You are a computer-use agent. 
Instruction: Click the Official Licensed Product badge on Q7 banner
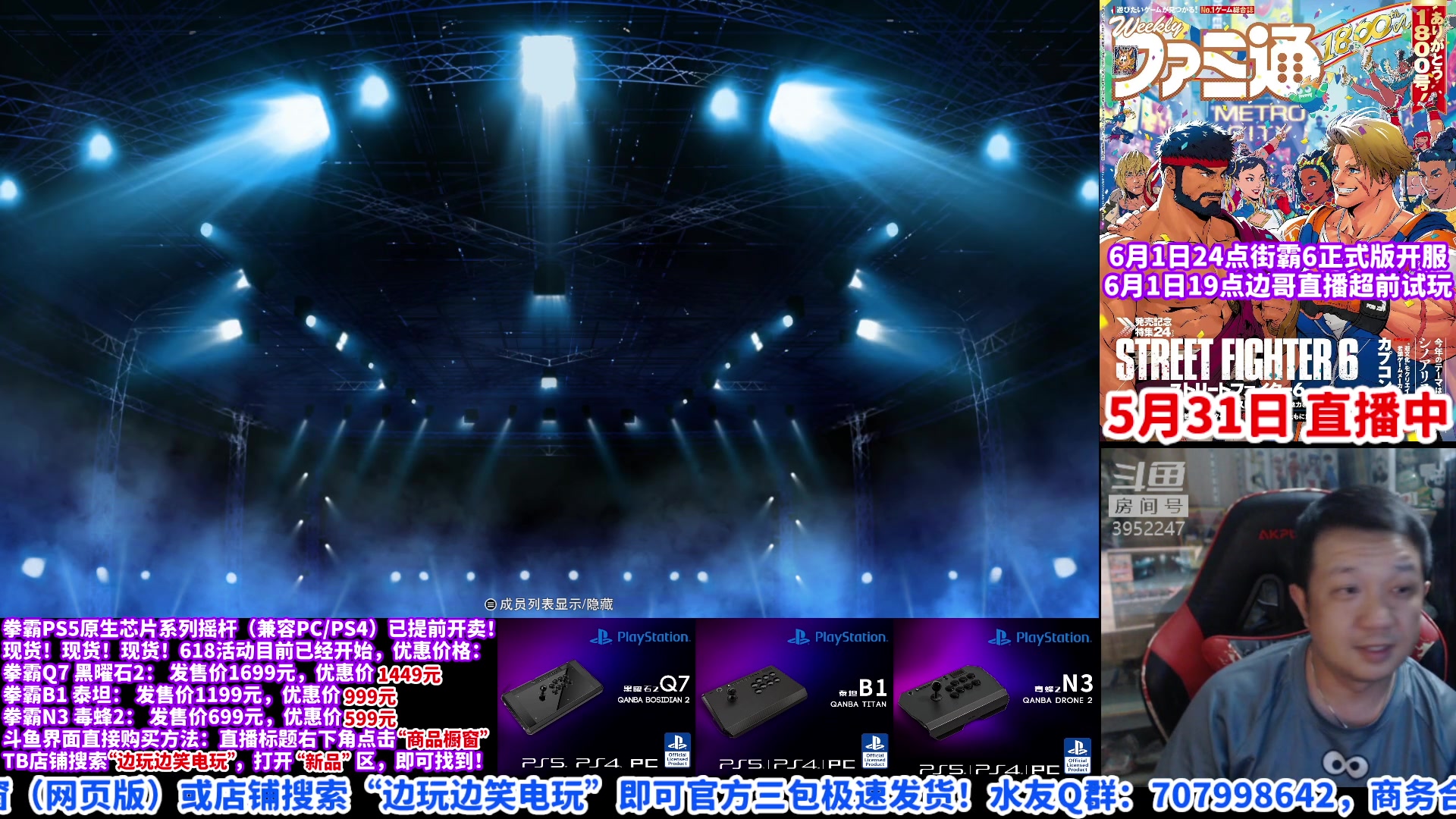677,749
